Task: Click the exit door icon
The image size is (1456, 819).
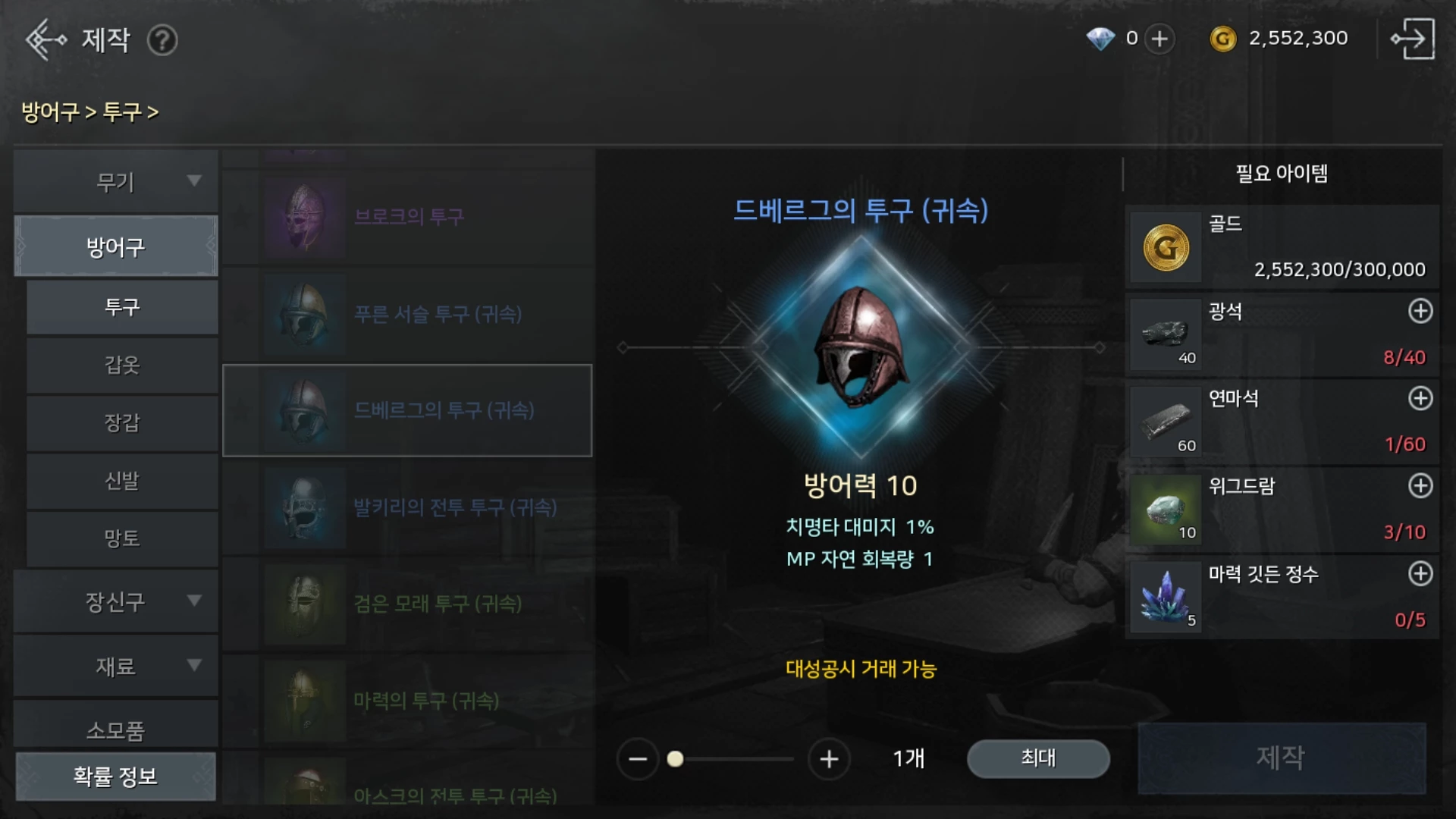Action: click(1412, 39)
